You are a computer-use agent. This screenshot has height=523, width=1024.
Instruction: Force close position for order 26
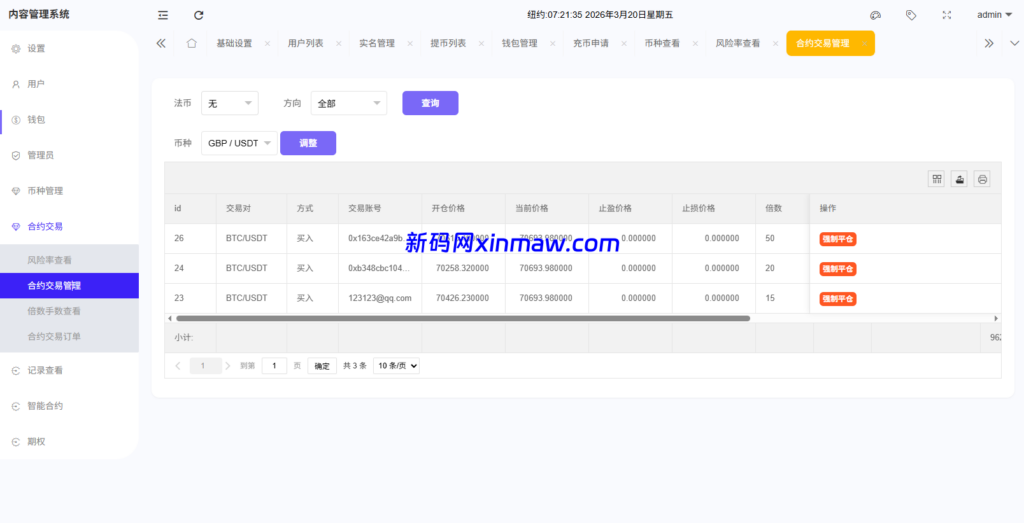click(838, 239)
